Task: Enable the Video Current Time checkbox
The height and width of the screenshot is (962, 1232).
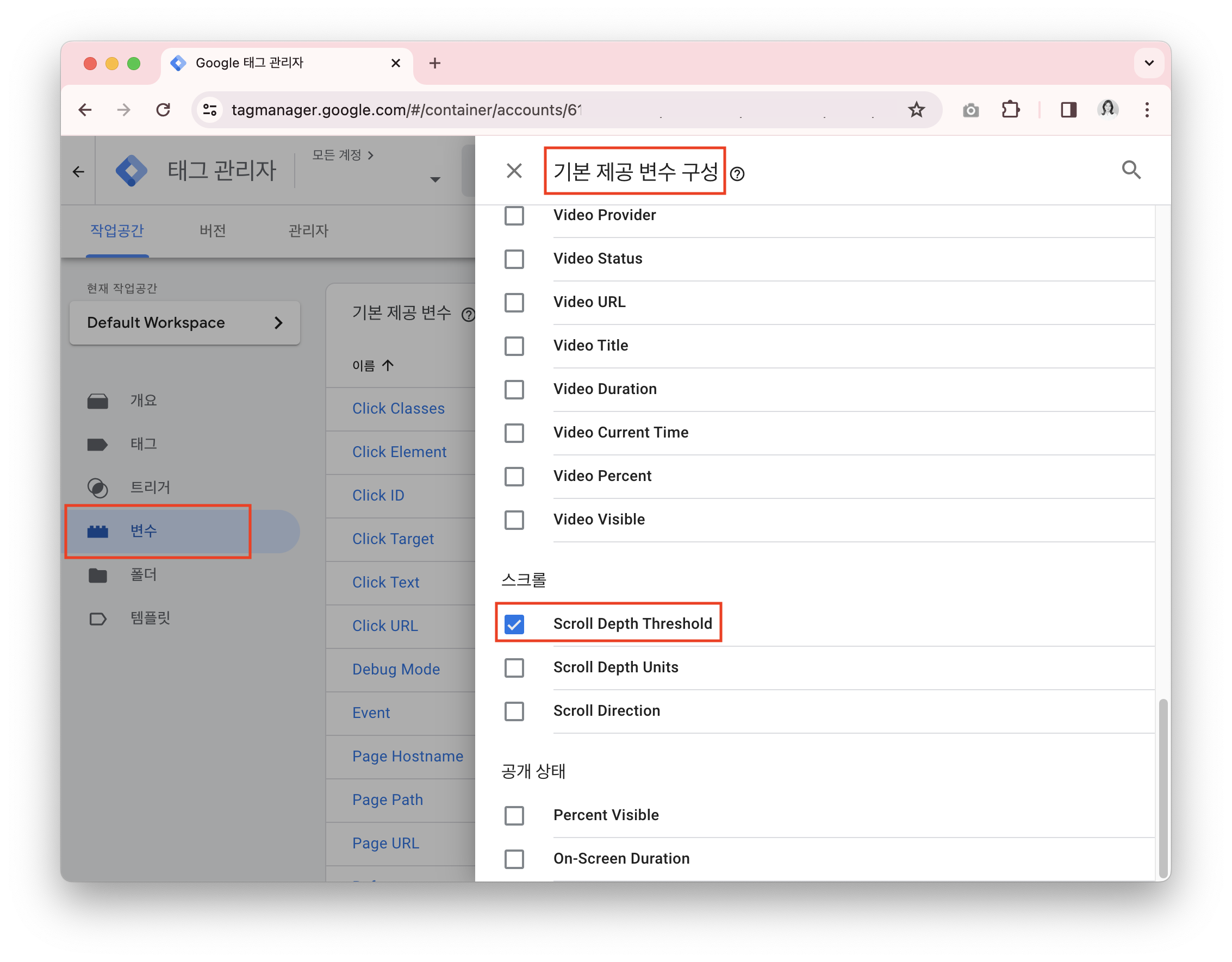Action: 514,433
